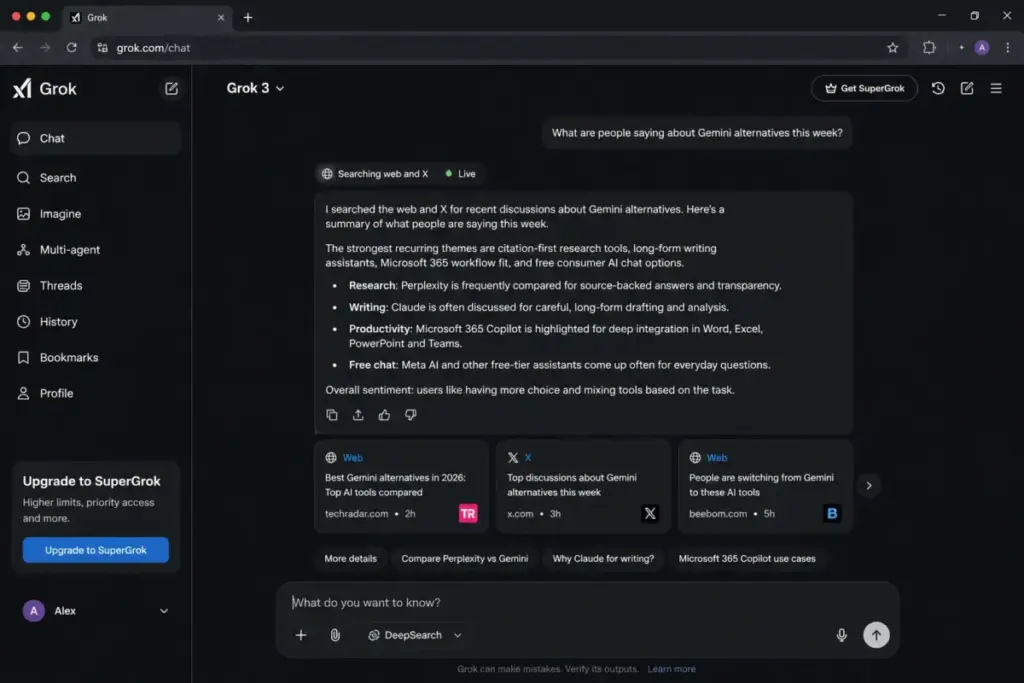Bookmark this page with star icon
Image resolution: width=1024 pixels, height=683 pixels.
pyautogui.click(x=892, y=48)
